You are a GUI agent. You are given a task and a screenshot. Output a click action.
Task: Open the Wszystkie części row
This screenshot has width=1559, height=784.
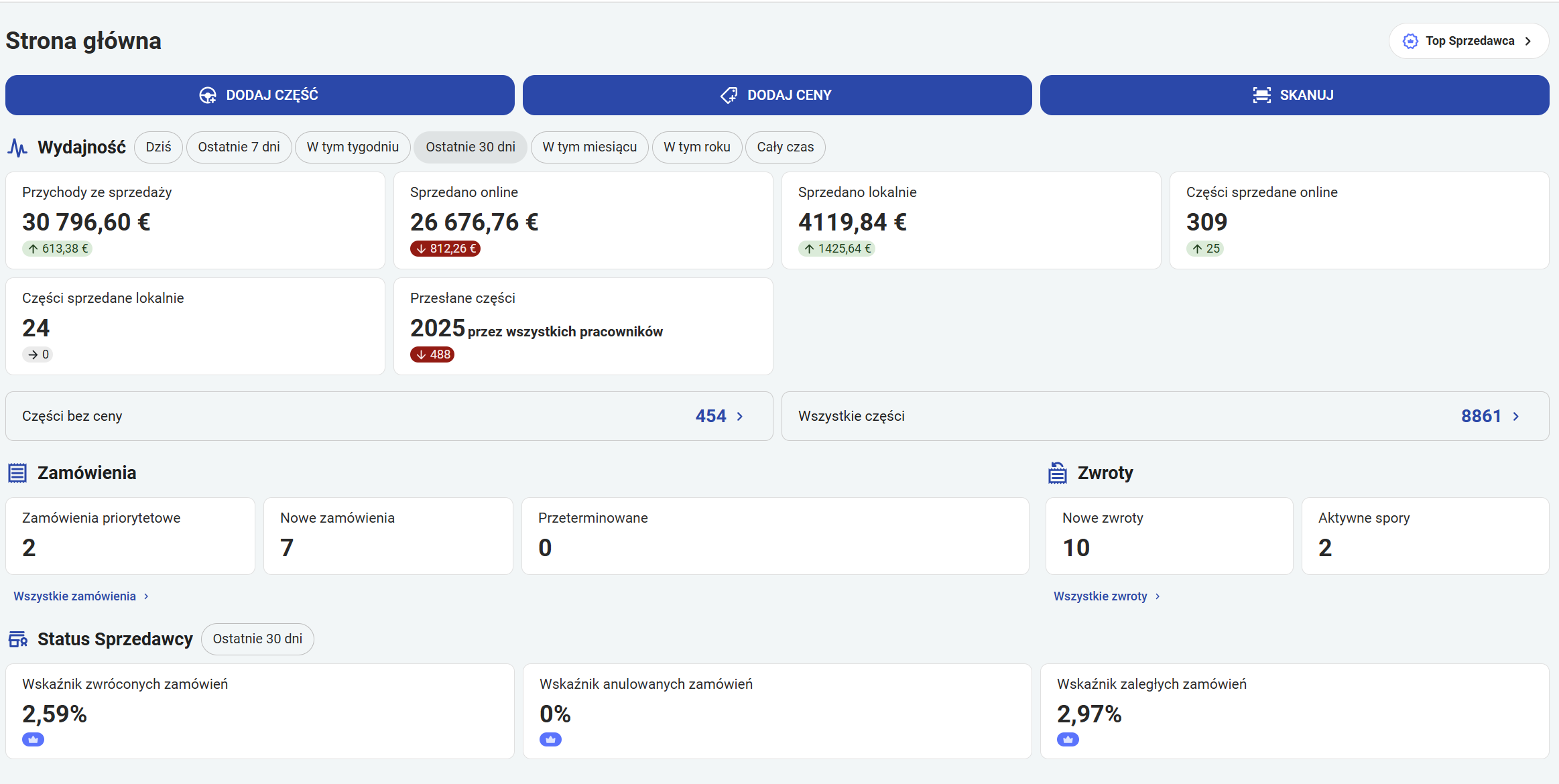click(1166, 416)
